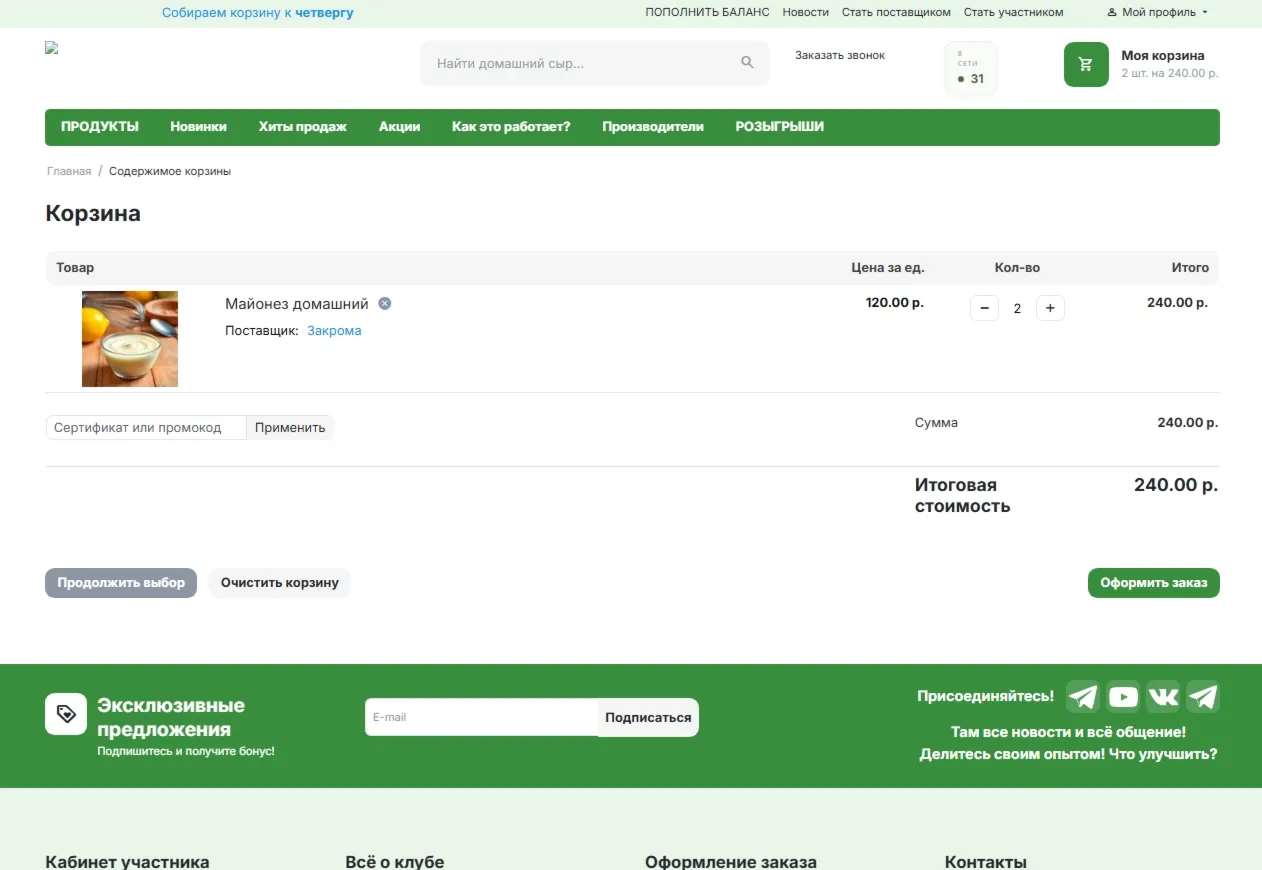Viewport: 1262px width, 870px height.
Task: Go to Главная breadcrumb
Action: pos(69,171)
